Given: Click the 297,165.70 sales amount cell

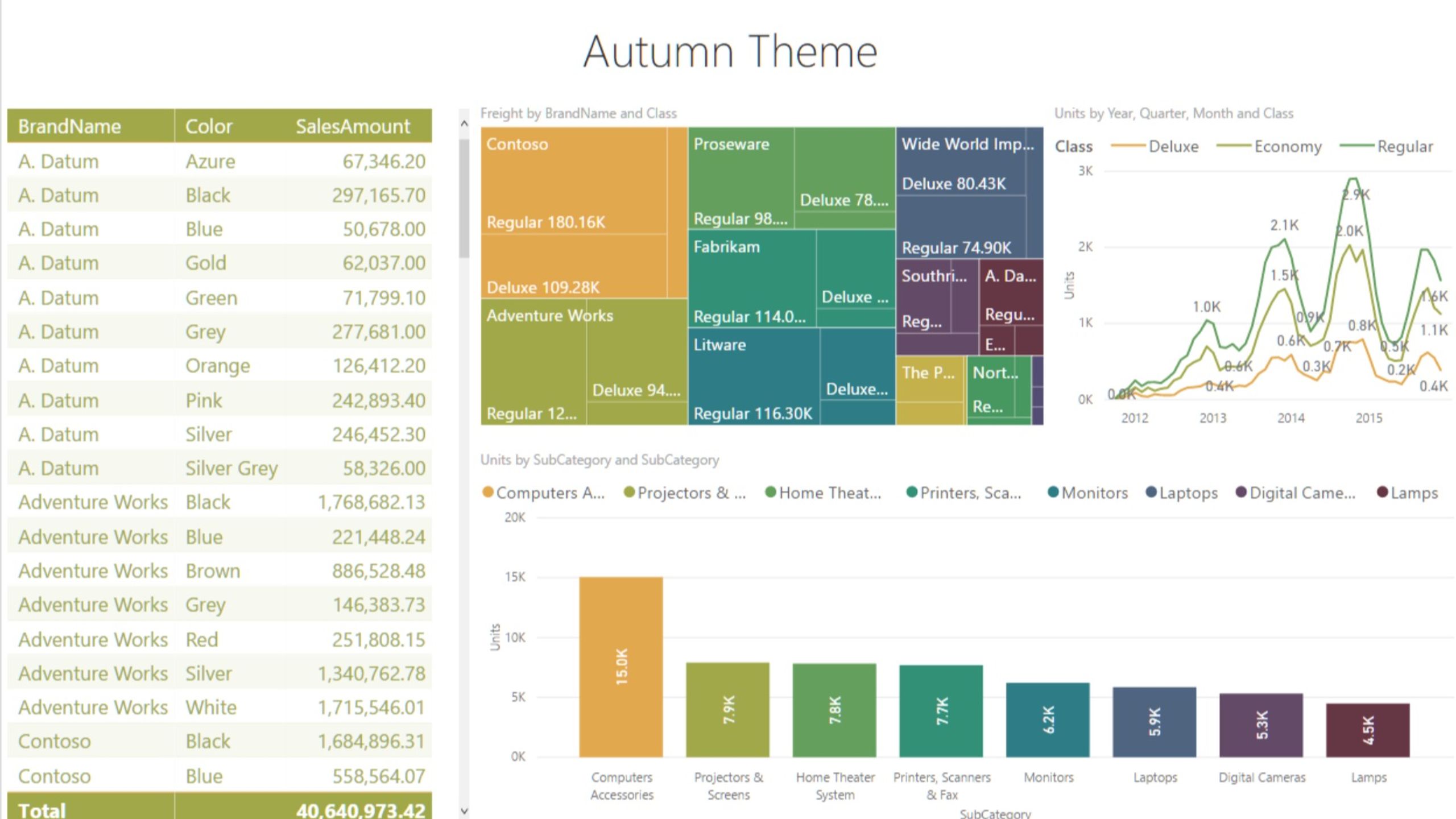Looking at the screenshot, I should click(379, 195).
